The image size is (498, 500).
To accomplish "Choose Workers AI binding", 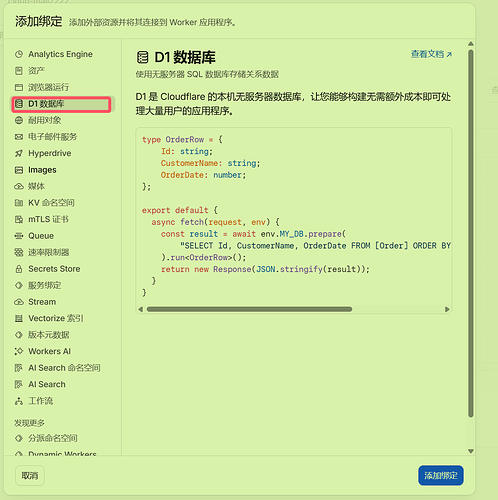I will point(63,351).
